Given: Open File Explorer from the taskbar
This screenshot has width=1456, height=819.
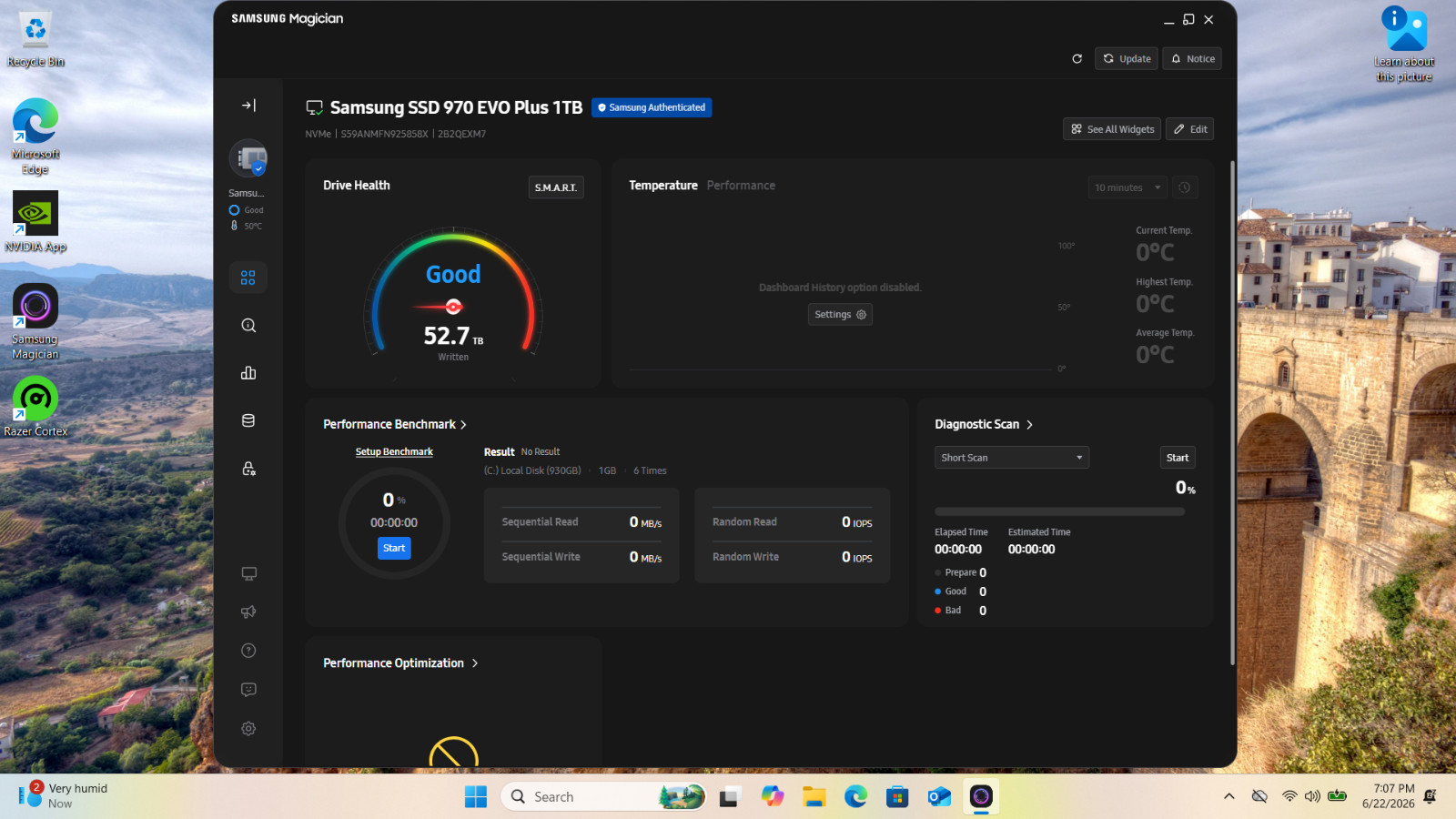Looking at the screenshot, I should pyautogui.click(x=814, y=797).
